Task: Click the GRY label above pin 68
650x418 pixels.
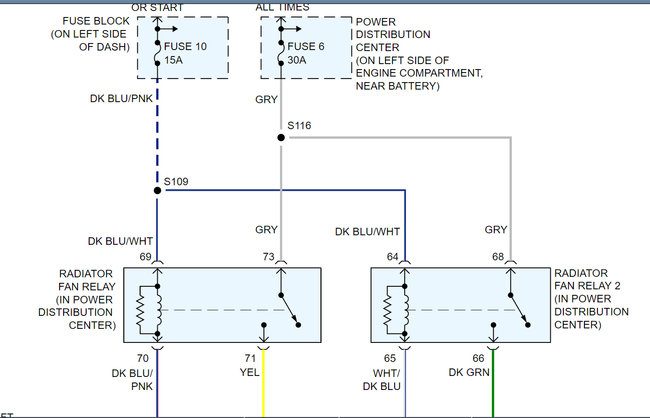Action: 496,230
